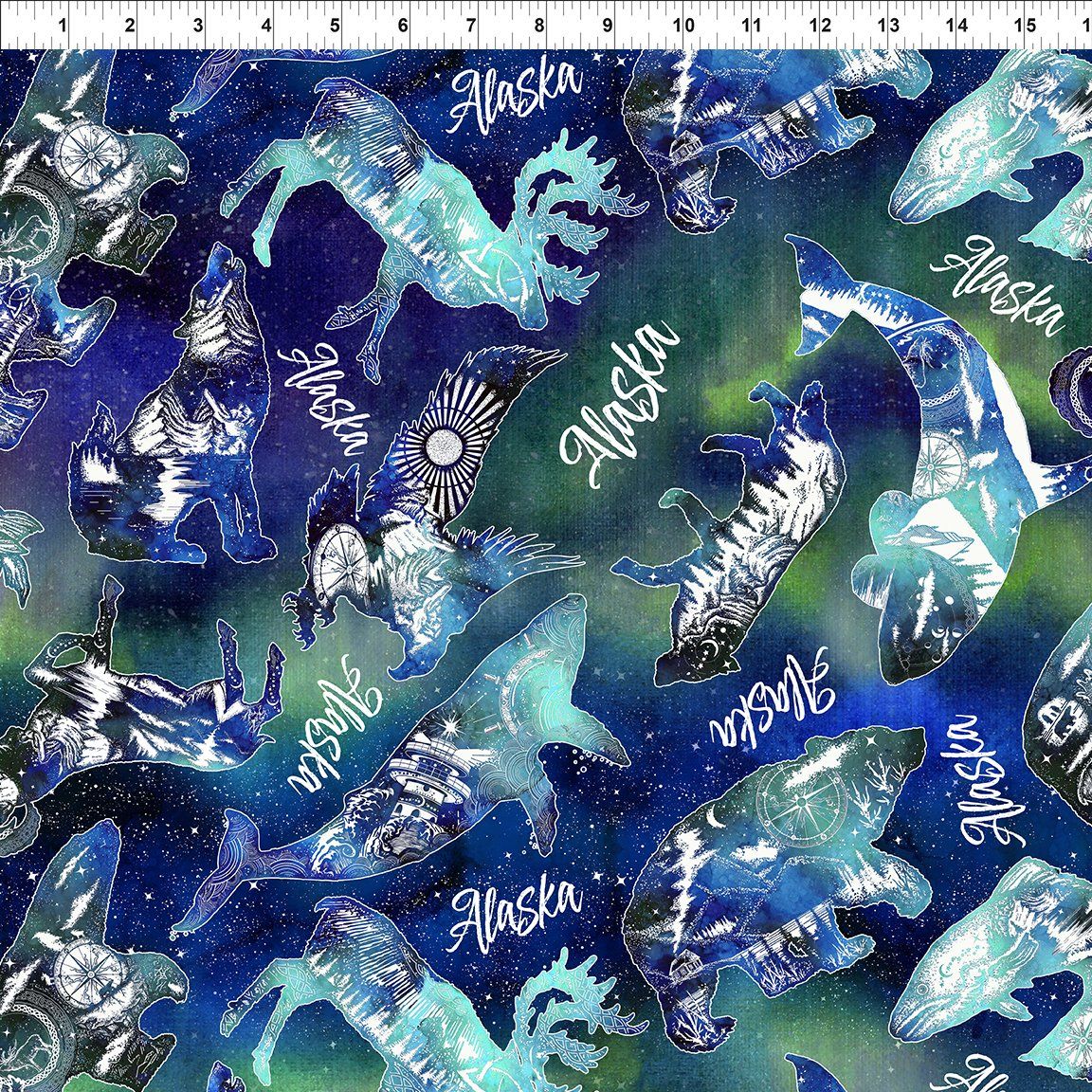Viewport: 1092px width, 1092px height.
Task: Select the ruler mark labeled 4
Action: pos(266,26)
